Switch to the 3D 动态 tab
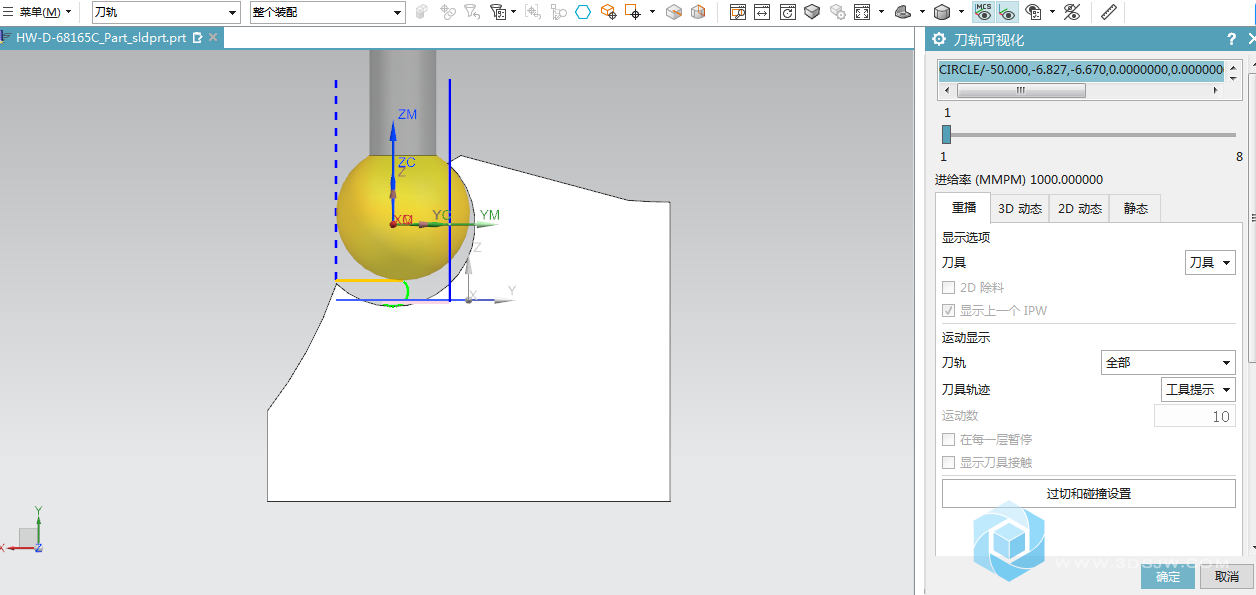The width and height of the screenshot is (1256, 595). tap(1020, 209)
